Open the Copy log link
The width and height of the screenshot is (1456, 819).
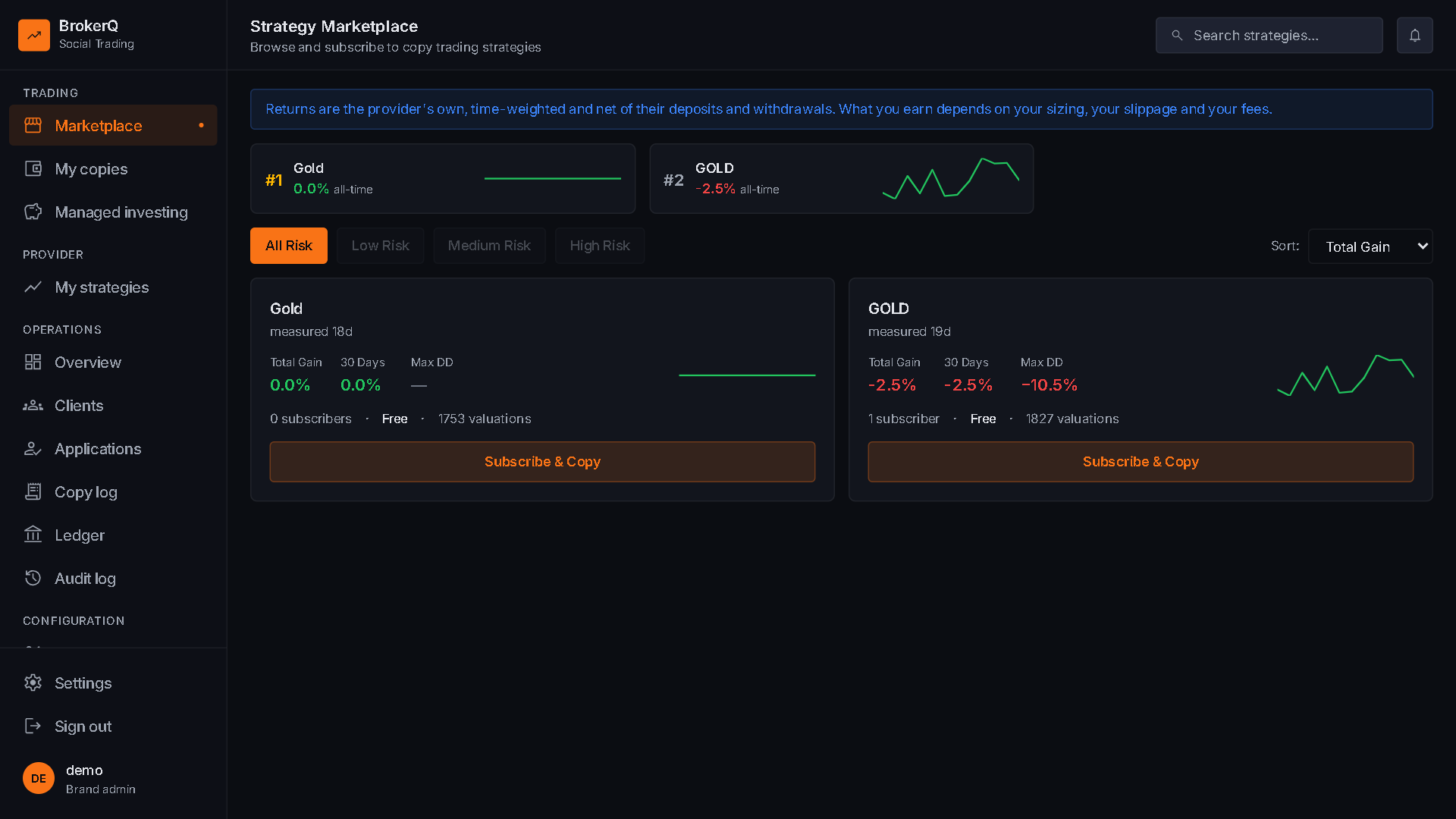click(113, 491)
